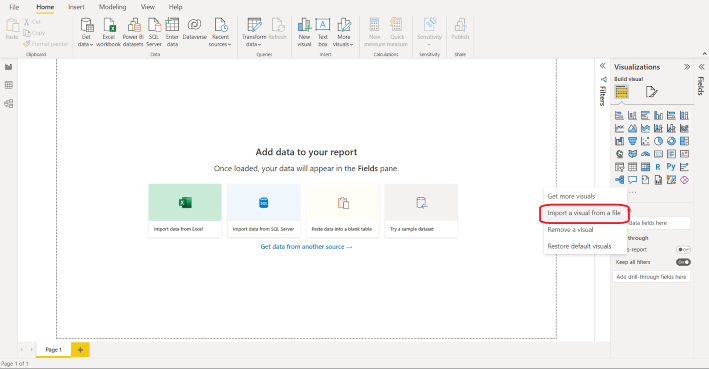Viewport: 709px width, 369px height.
Task: Select the Q&A visual
Action: (633, 180)
